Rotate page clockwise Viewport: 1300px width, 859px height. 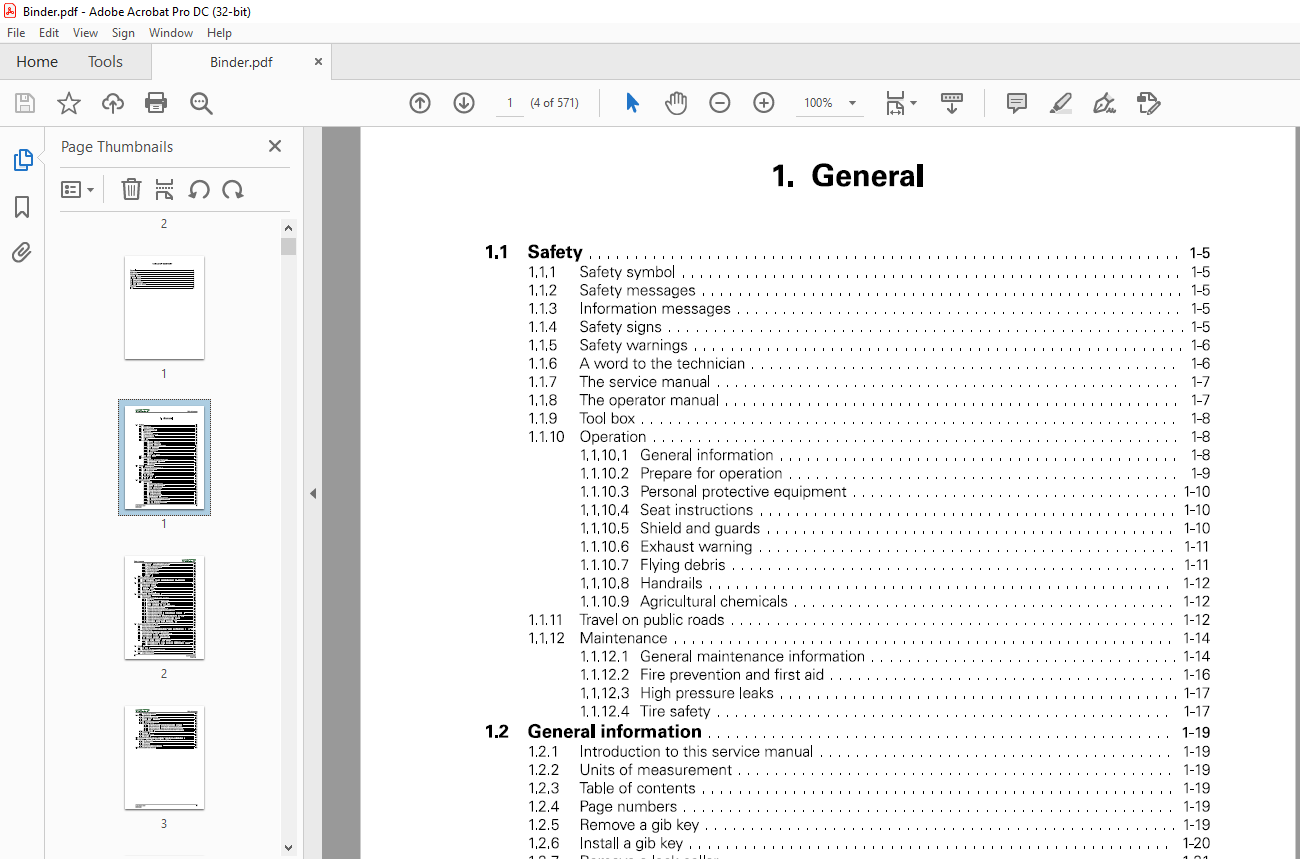[x=233, y=189]
